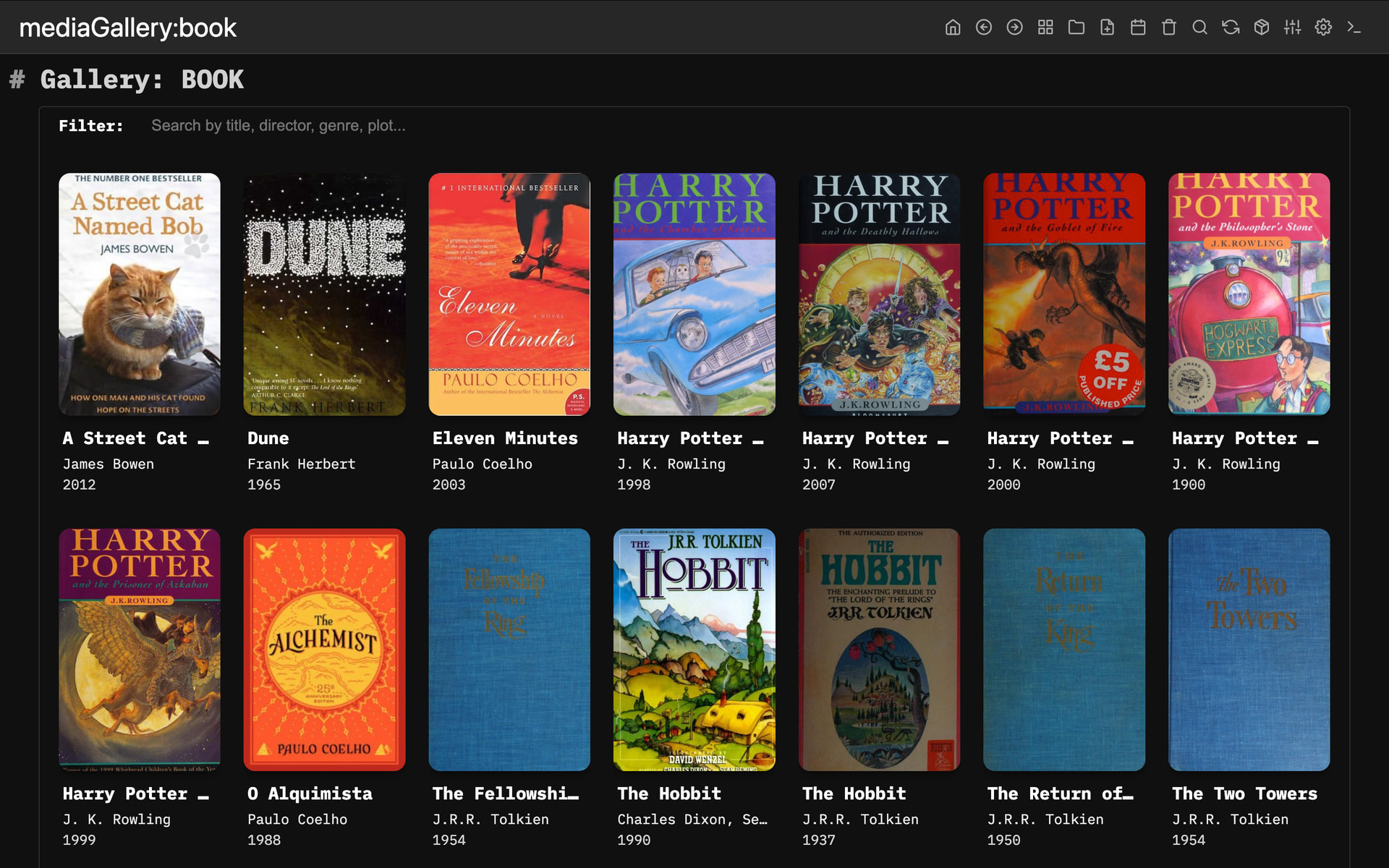The image size is (1389, 868).
Task: Navigate back with left arrow icon
Action: pos(984,27)
